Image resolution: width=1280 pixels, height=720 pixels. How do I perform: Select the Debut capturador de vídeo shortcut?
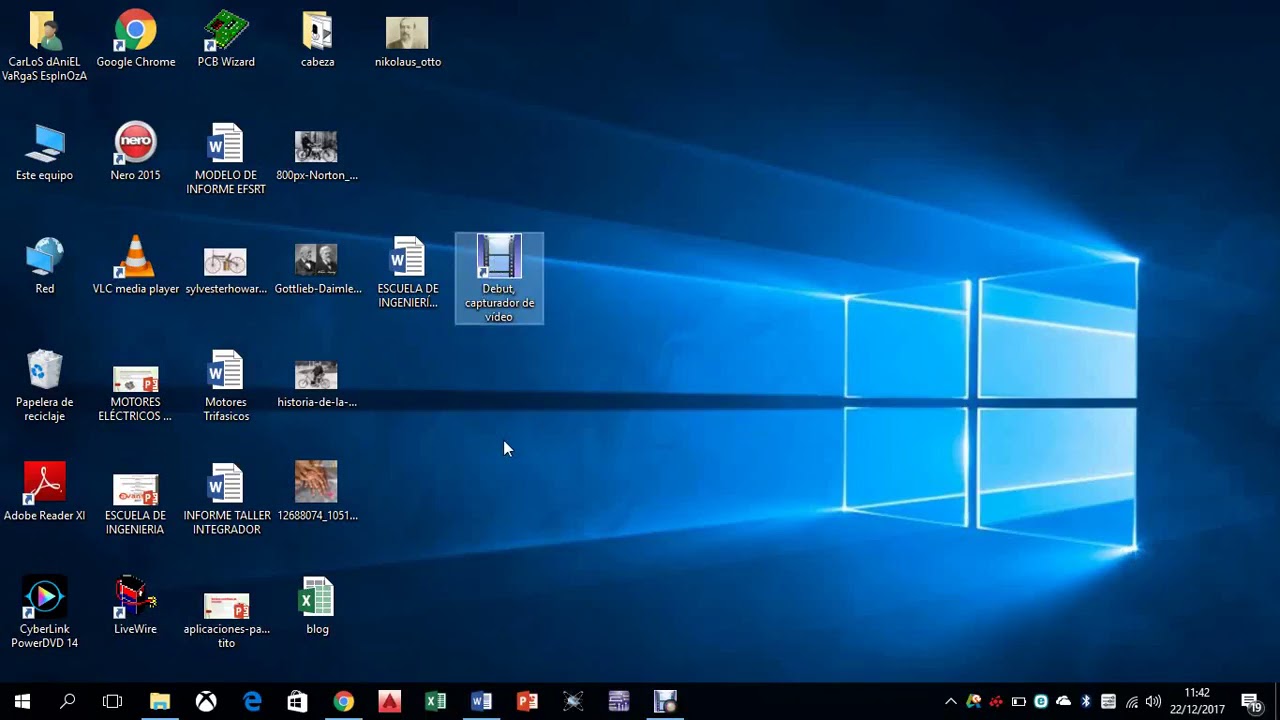click(499, 279)
